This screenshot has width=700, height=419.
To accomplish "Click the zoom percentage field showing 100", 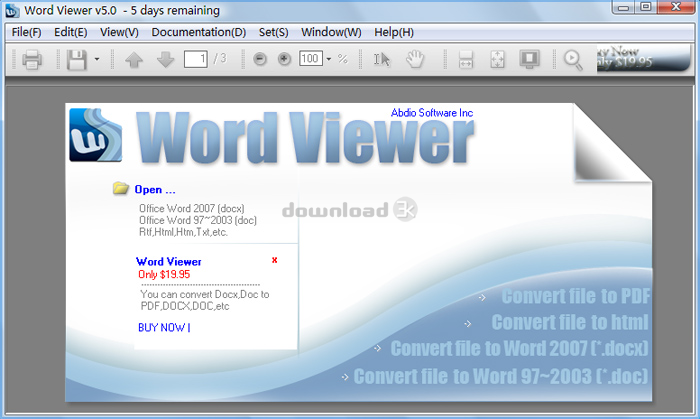I will point(311,58).
